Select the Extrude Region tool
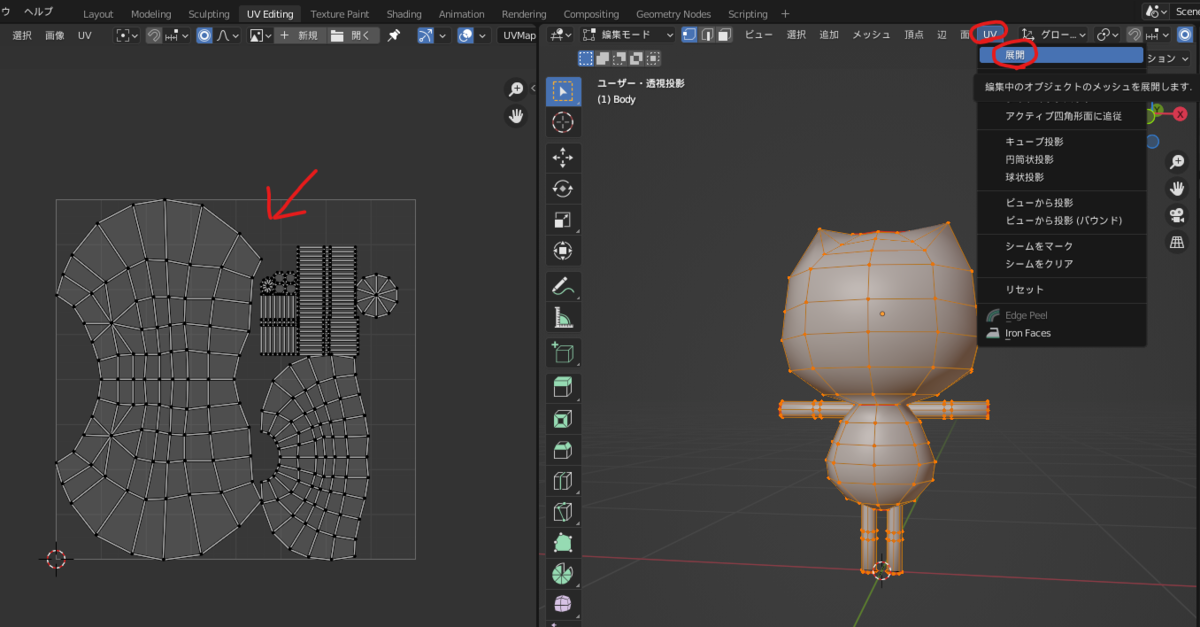The height and width of the screenshot is (627, 1200). tap(563, 386)
